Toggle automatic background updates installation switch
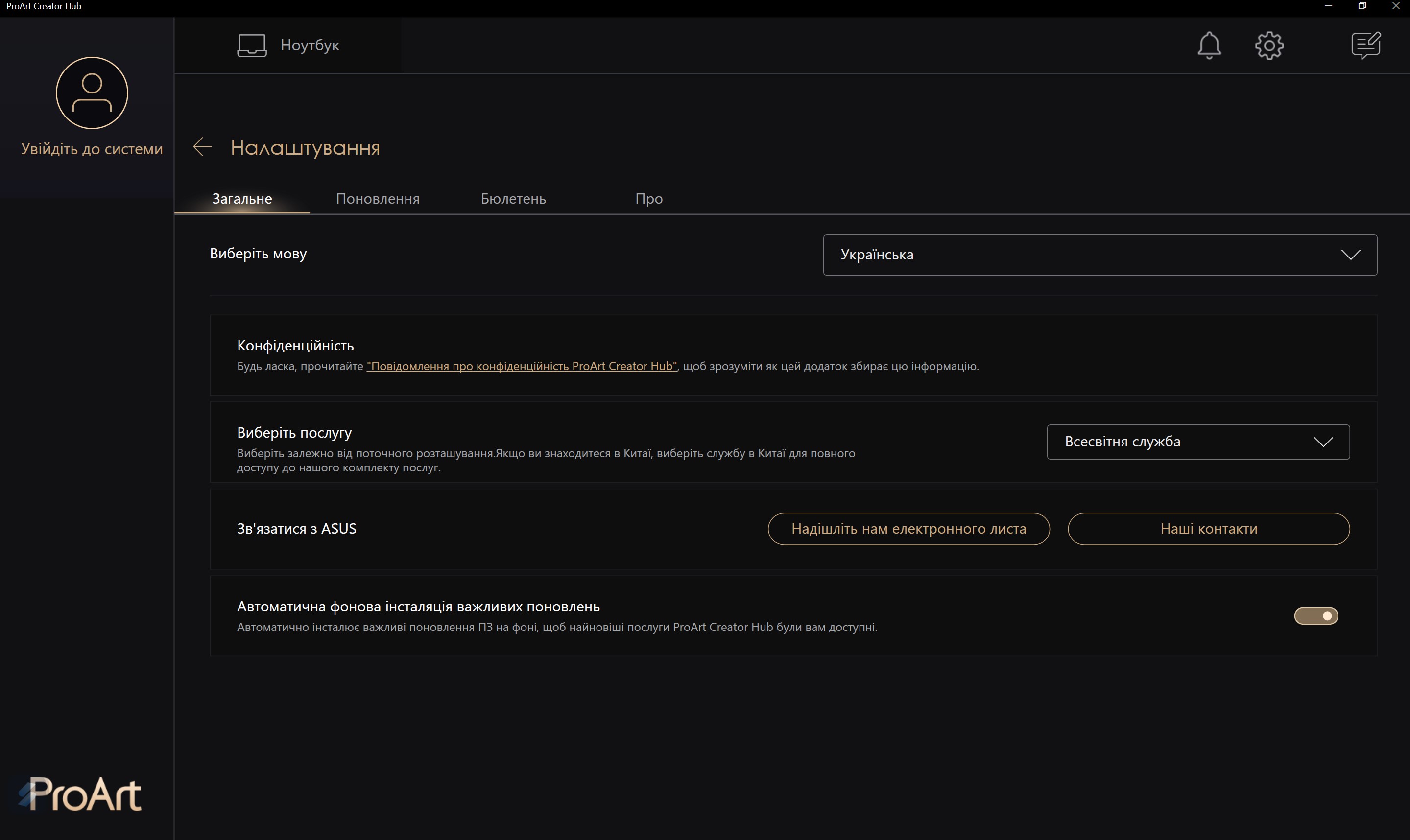 point(1315,616)
